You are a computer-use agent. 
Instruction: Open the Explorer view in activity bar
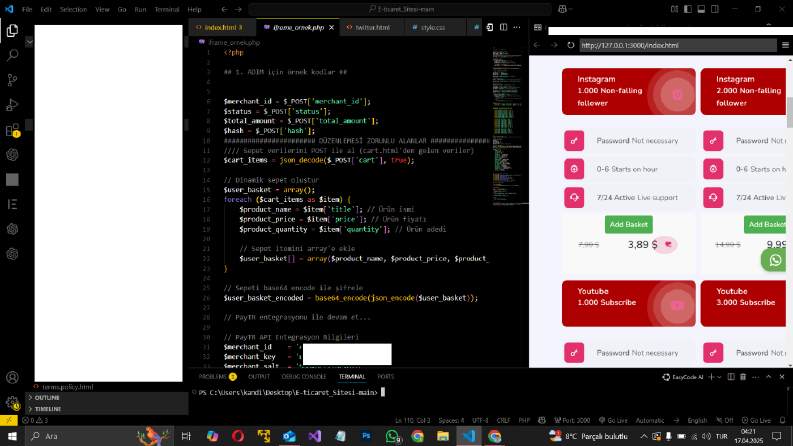tap(12, 31)
